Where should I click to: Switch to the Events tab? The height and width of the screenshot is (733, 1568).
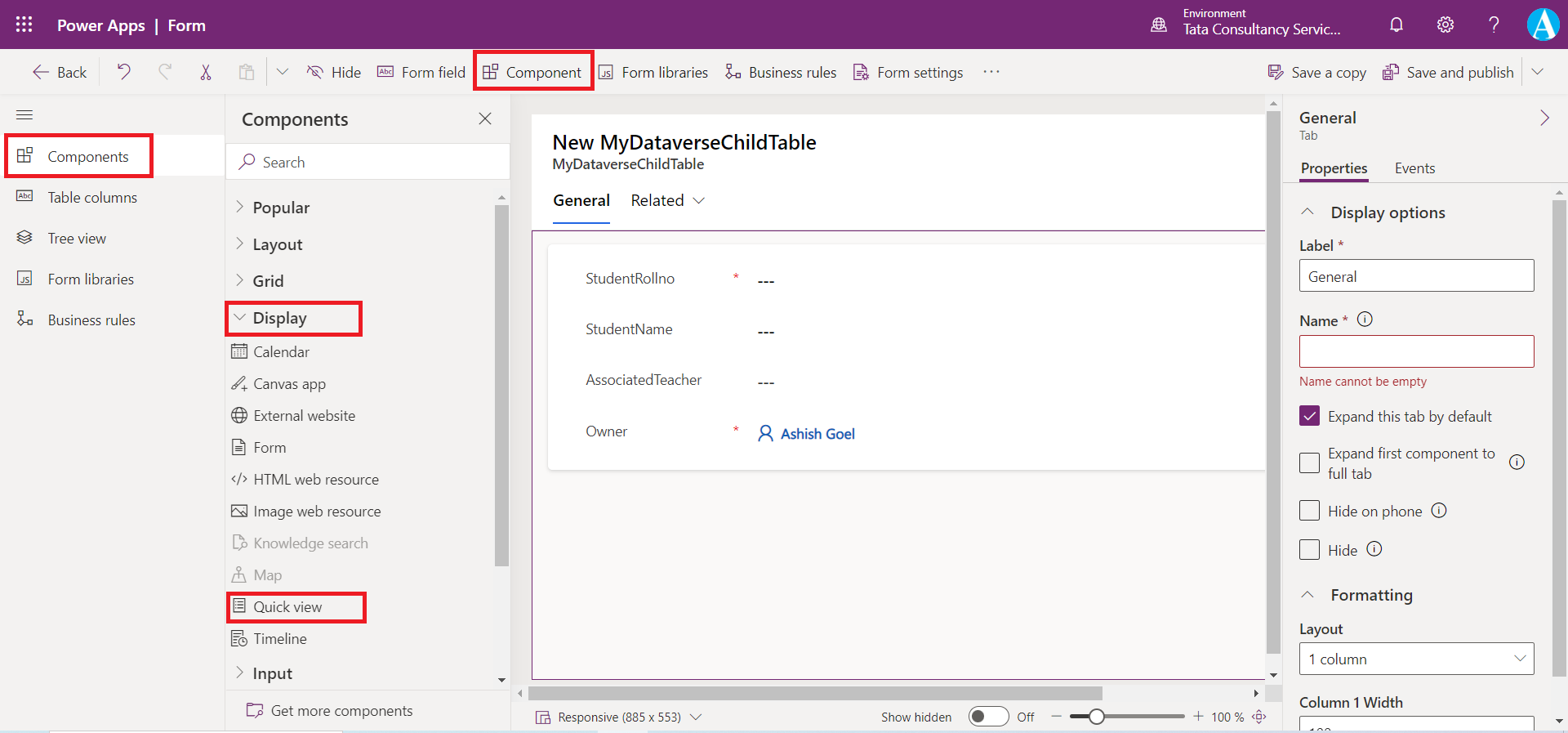[1414, 168]
